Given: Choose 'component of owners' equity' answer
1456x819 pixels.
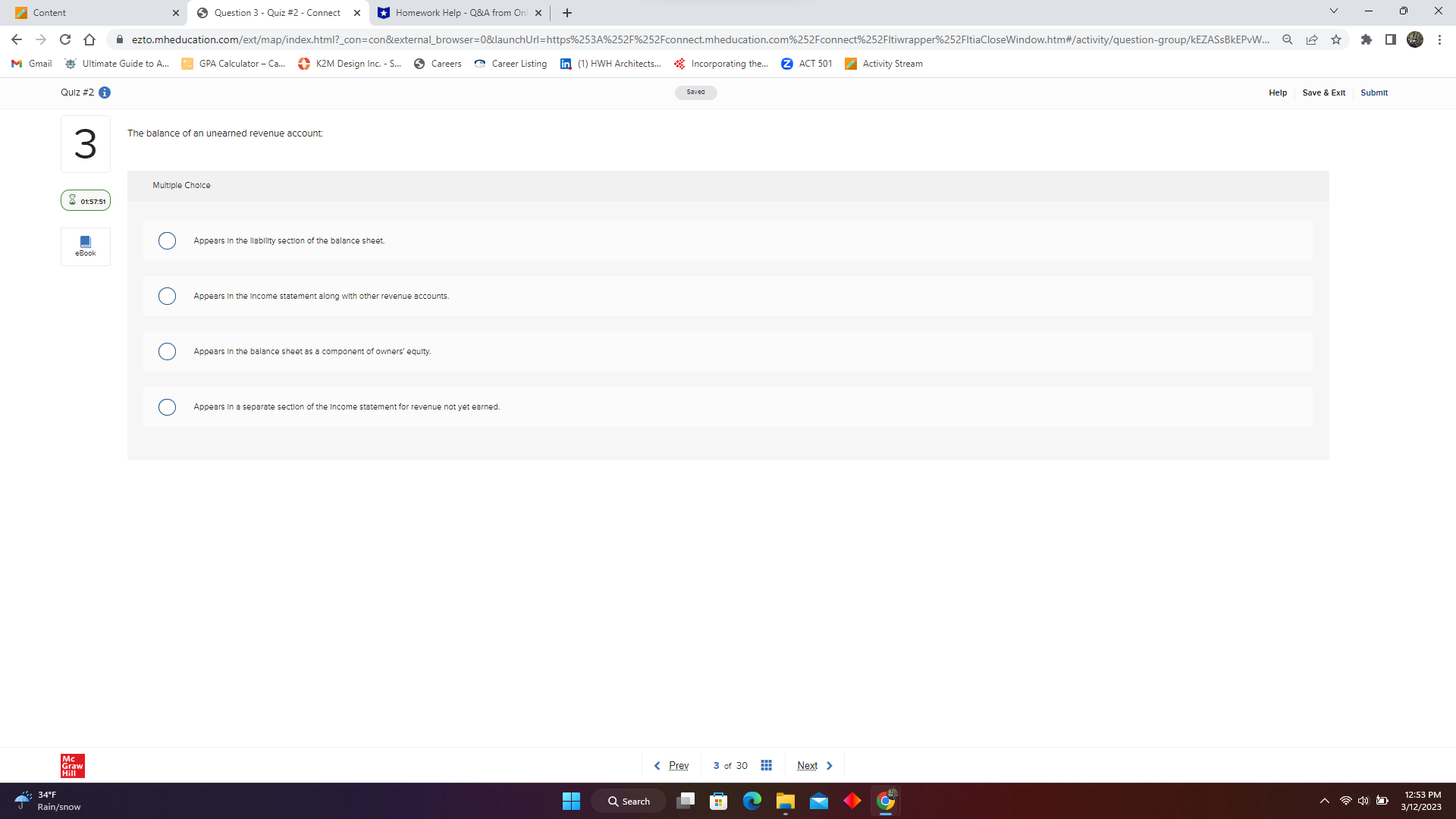Looking at the screenshot, I should 167,351.
